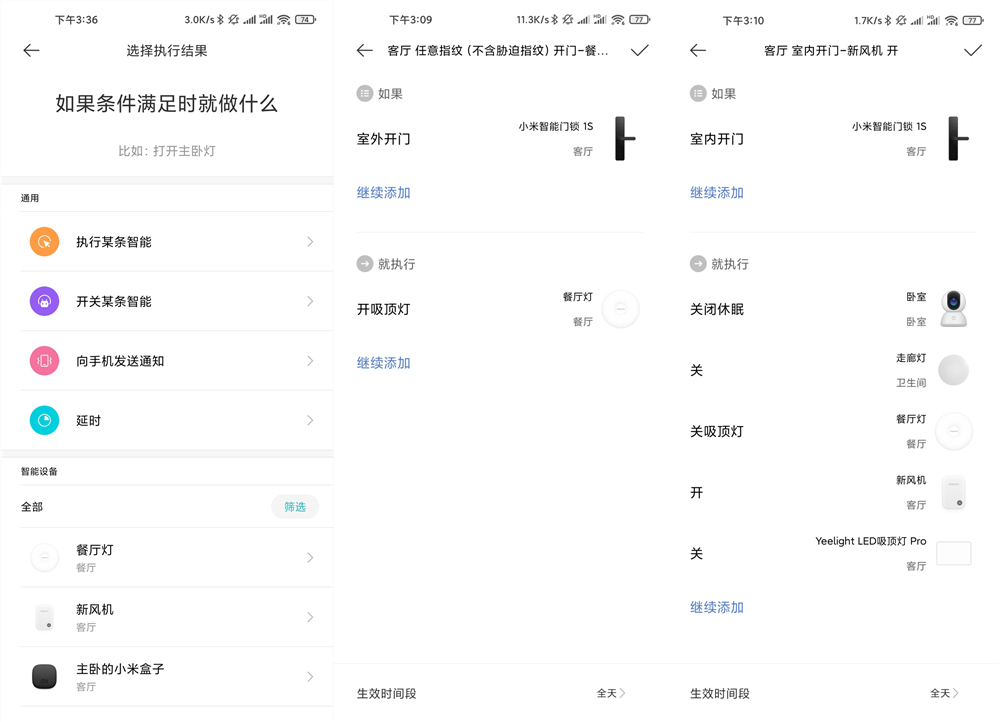Tap 继续添加 below 开吸顶灯 action
The width and height of the screenshot is (1000, 722).
384,362
